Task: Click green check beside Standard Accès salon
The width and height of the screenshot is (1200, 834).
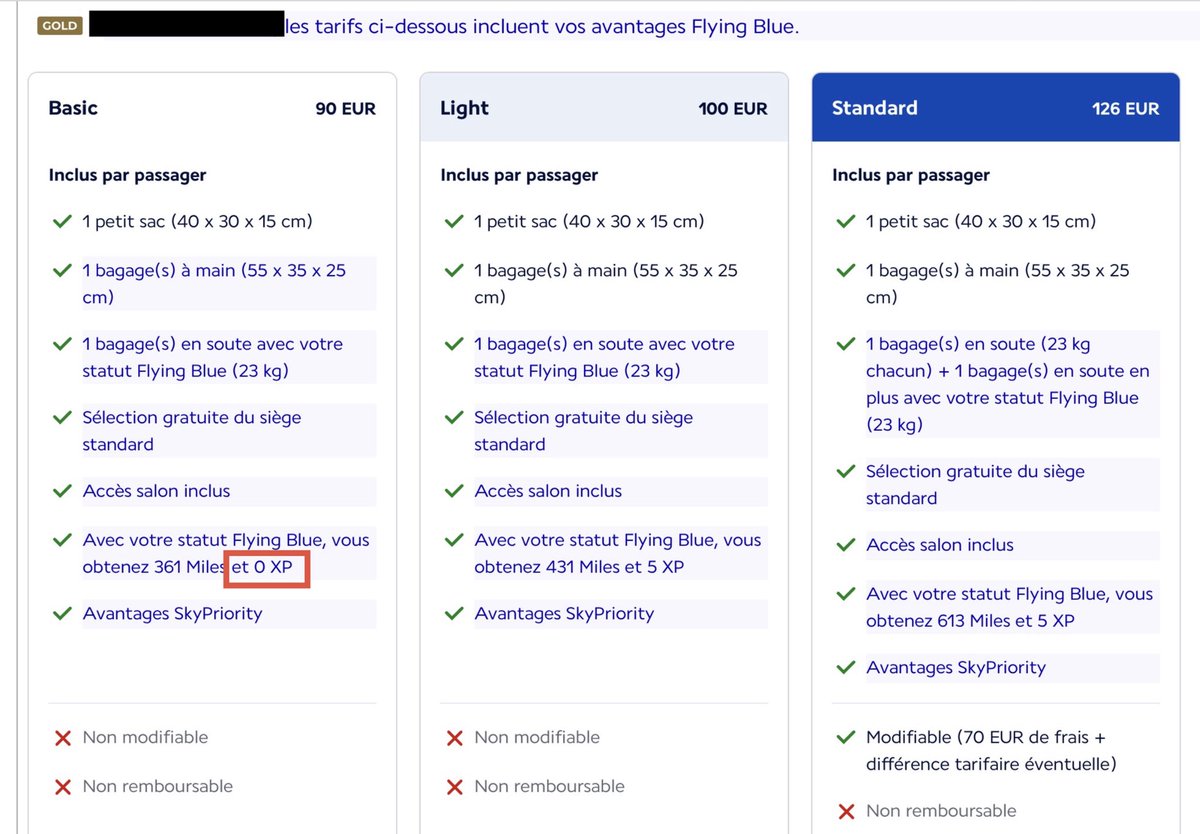Action: click(x=846, y=546)
